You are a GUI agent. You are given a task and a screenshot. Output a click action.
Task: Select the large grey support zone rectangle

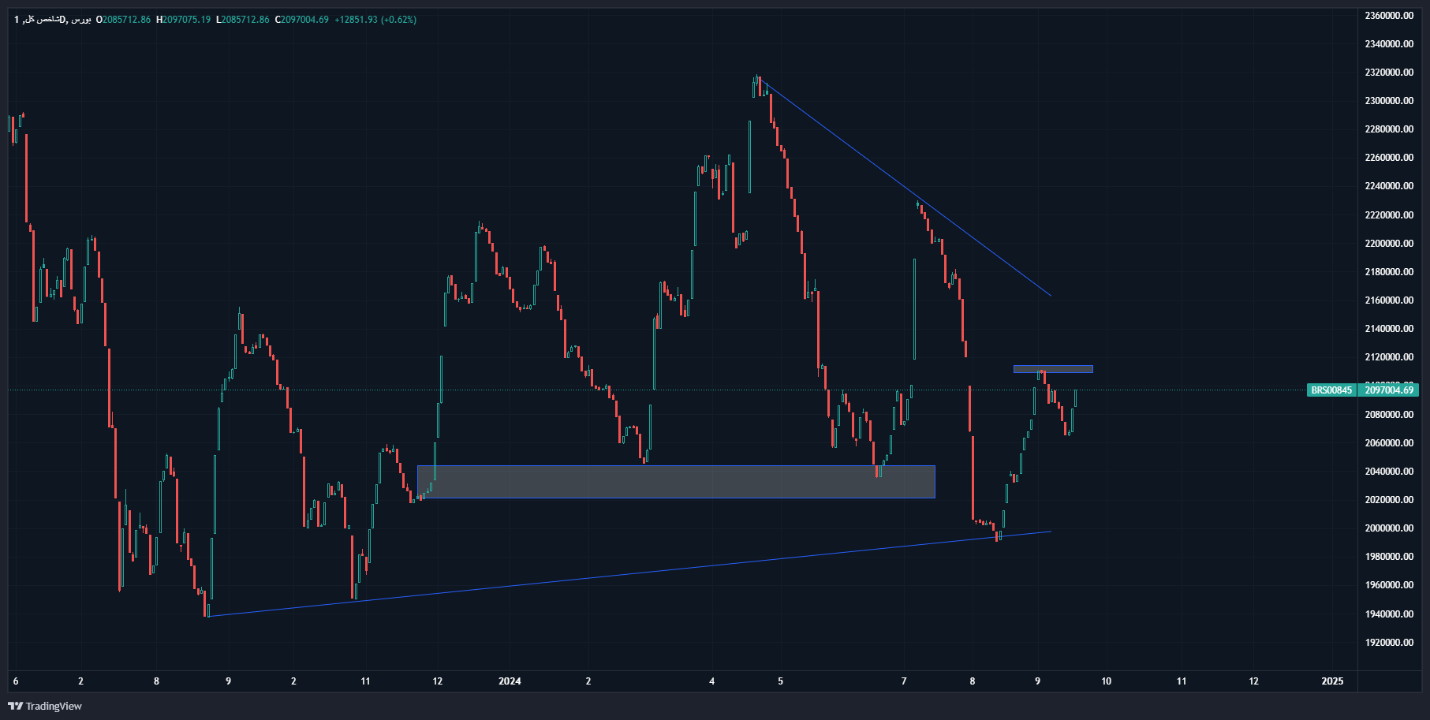(675, 481)
